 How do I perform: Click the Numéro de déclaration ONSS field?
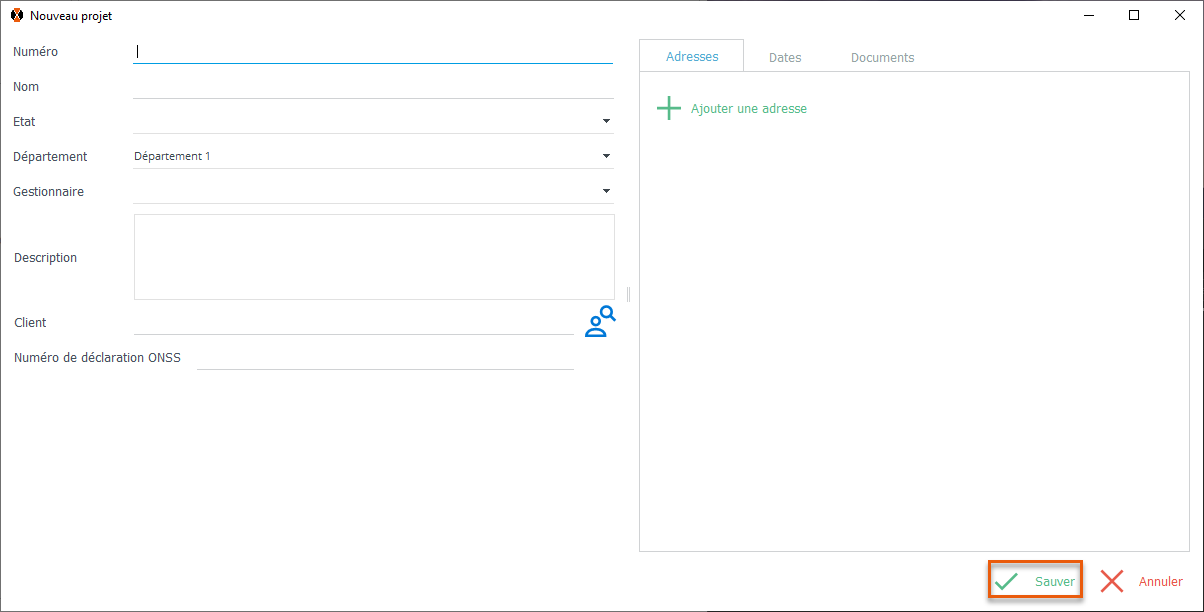[x=385, y=358]
